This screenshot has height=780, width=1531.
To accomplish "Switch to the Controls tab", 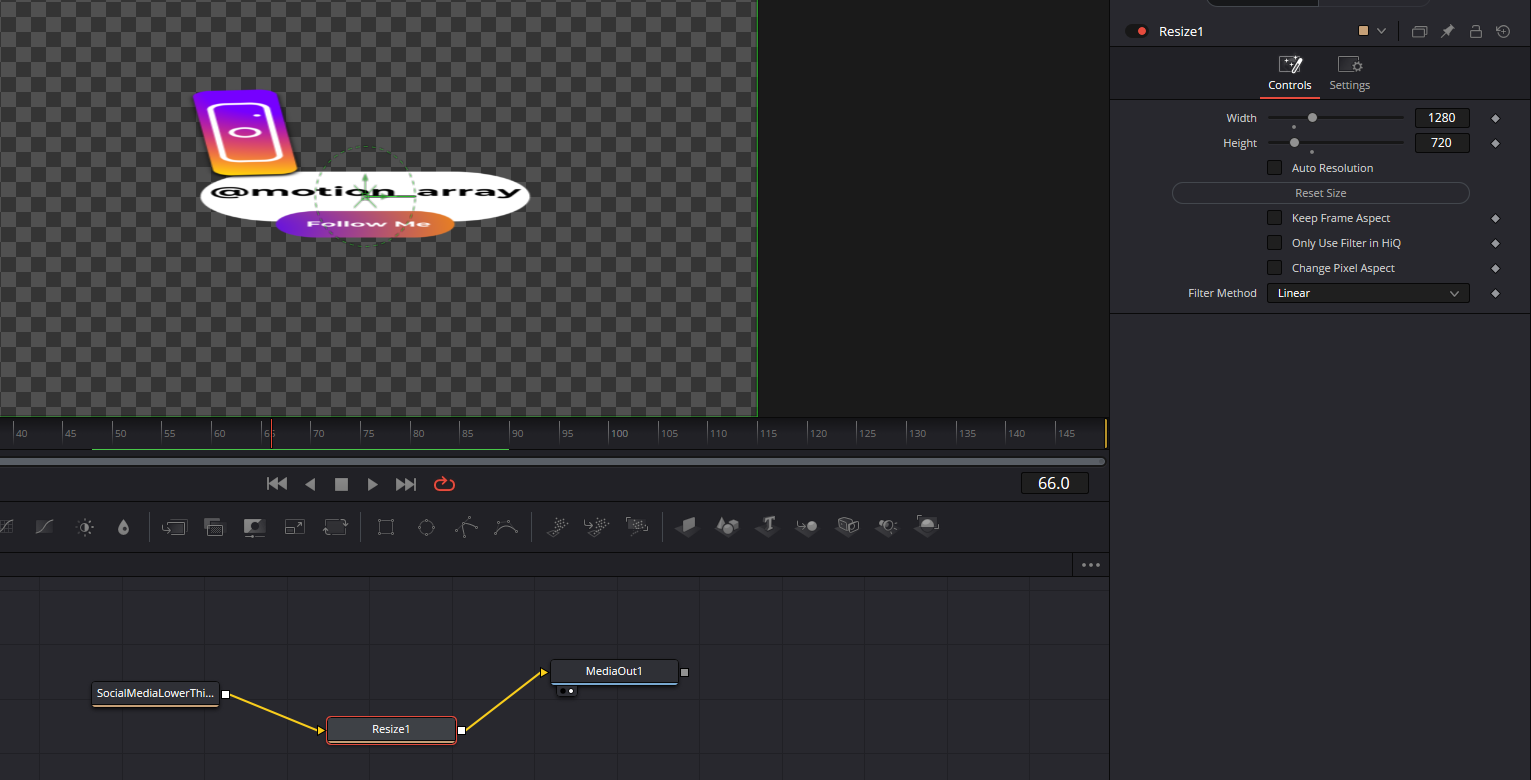I will [1290, 75].
